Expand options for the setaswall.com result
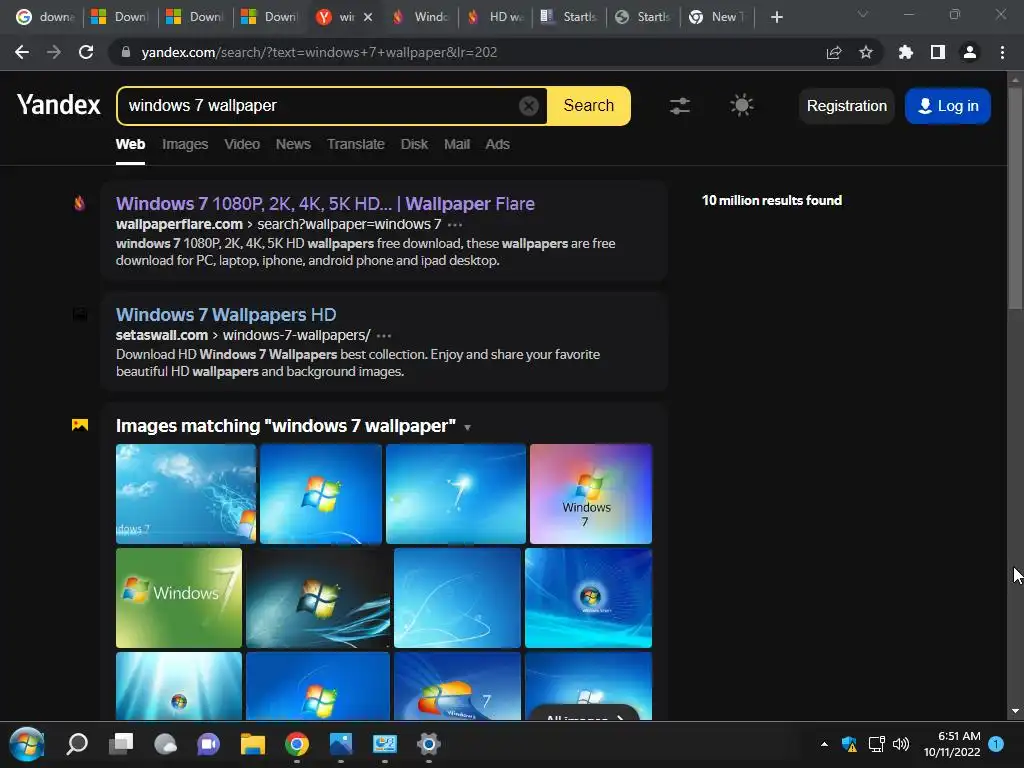1024x768 pixels. (x=384, y=336)
